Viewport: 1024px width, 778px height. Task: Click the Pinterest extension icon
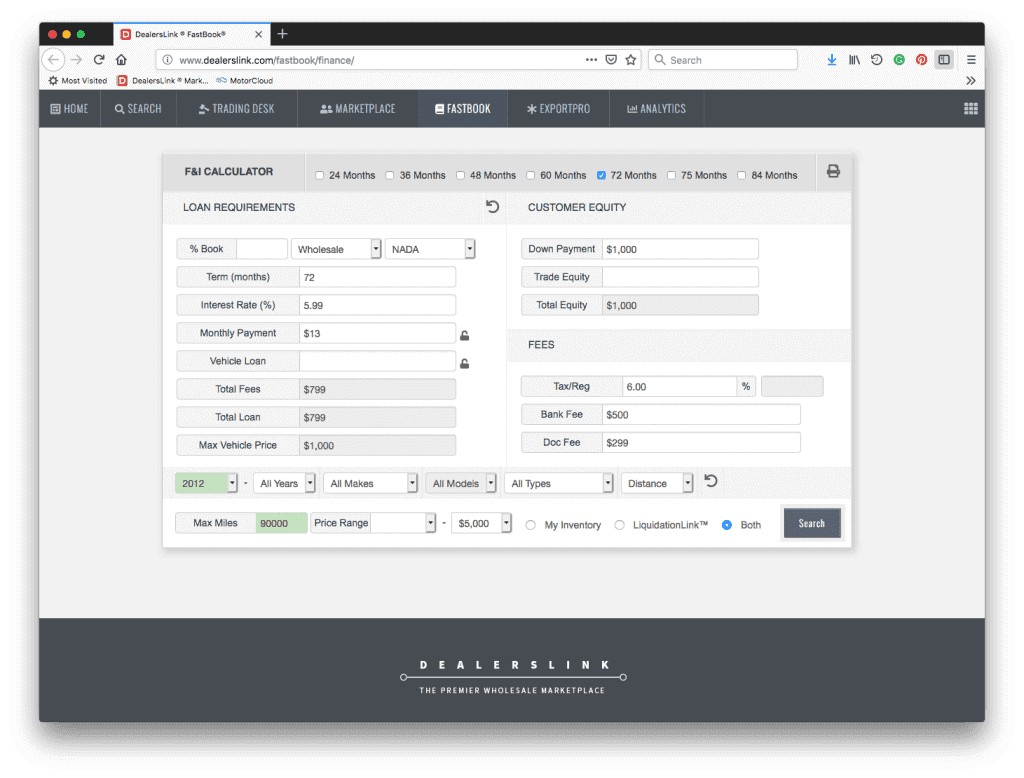(x=921, y=59)
